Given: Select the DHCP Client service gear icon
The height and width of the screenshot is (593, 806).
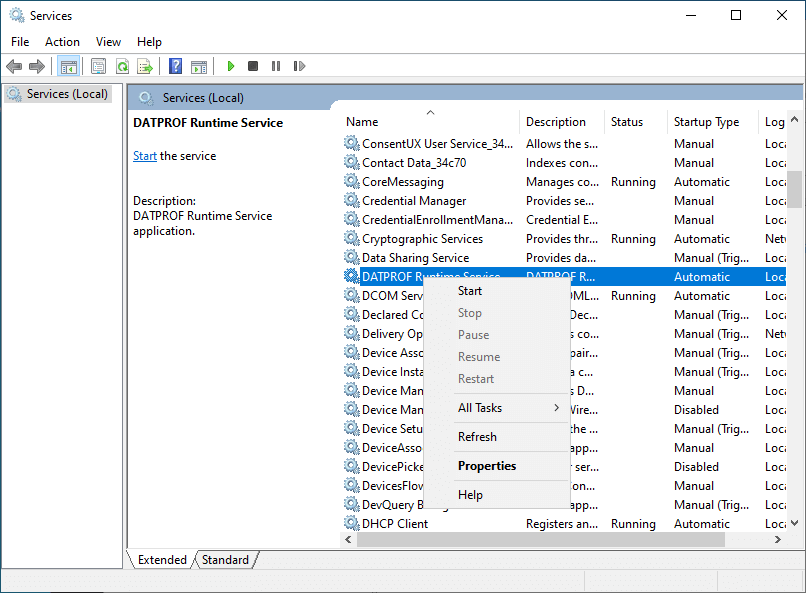Looking at the screenshot, I should (352, 523).
